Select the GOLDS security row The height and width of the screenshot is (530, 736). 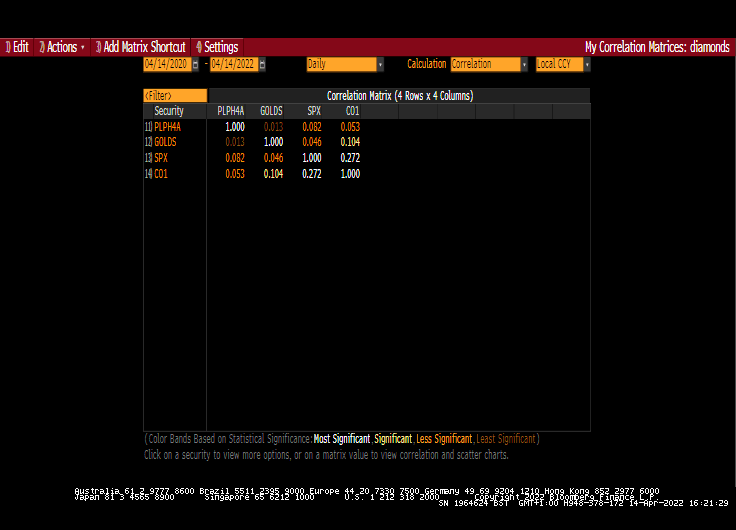(165, 142)
